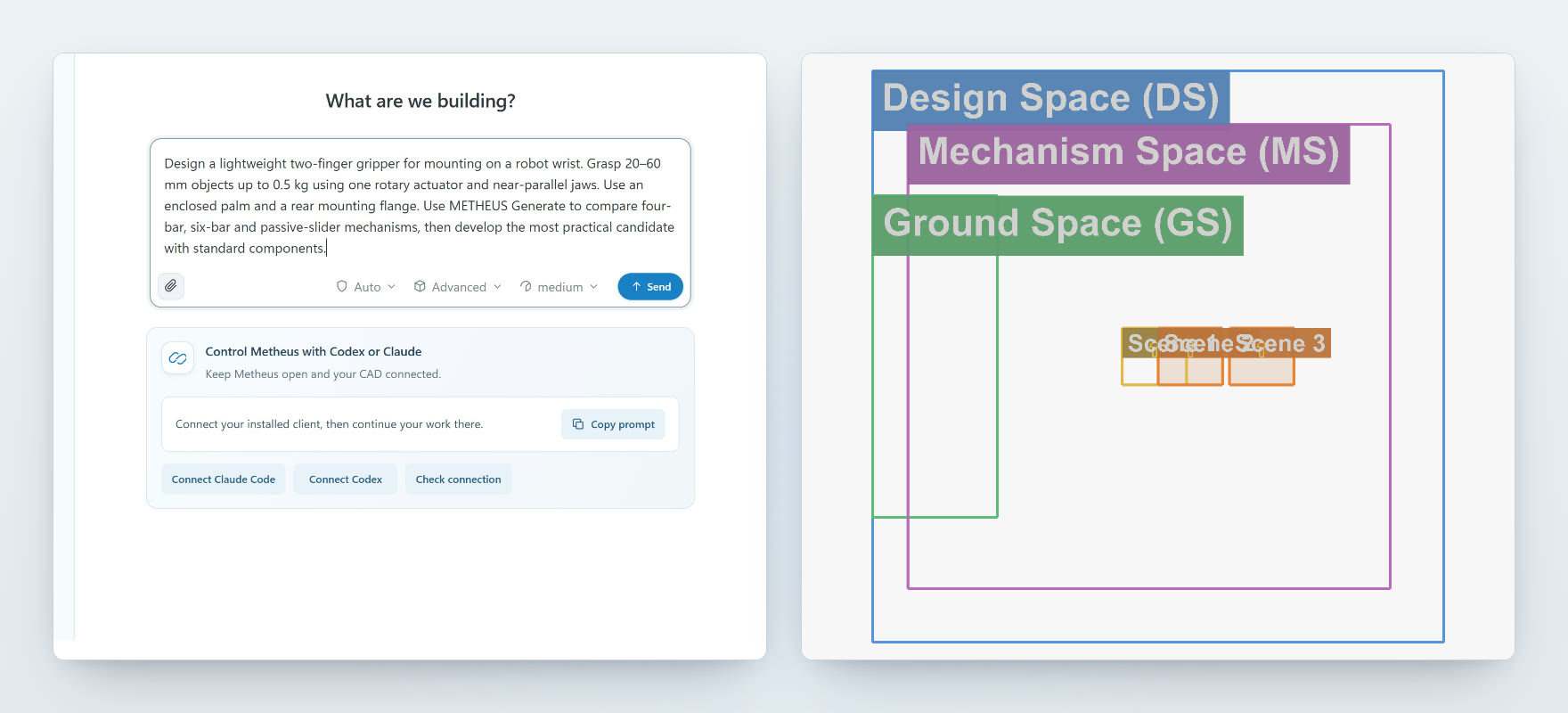Click the Check connection button
The height and width of the screenshot is (713, 1568).
(458, 479)
